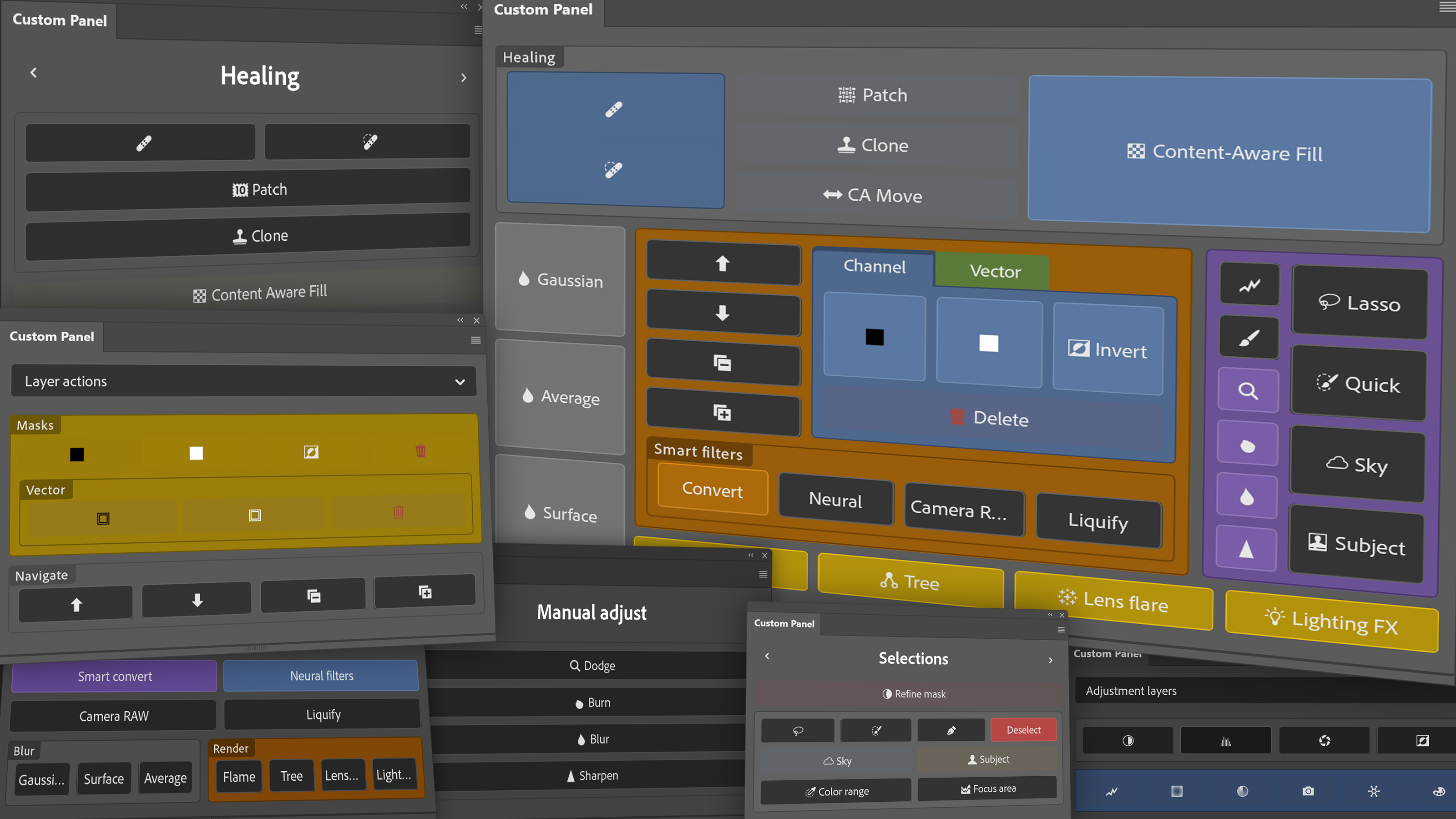
Task: Click the sharpen triangle icon in purple panel
Action: coord(1246,549)
